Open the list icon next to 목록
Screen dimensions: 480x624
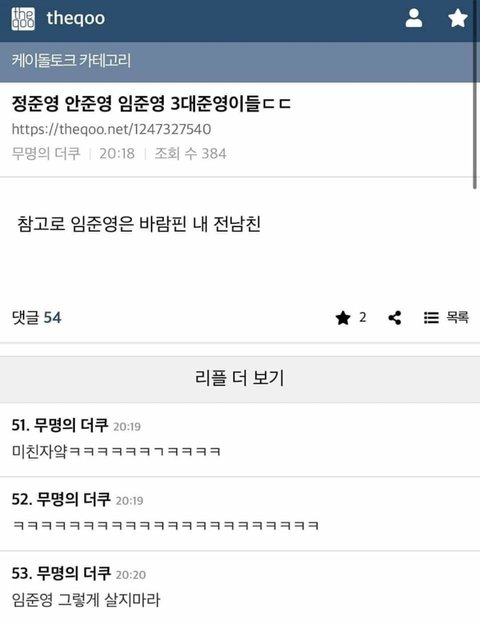431,318
